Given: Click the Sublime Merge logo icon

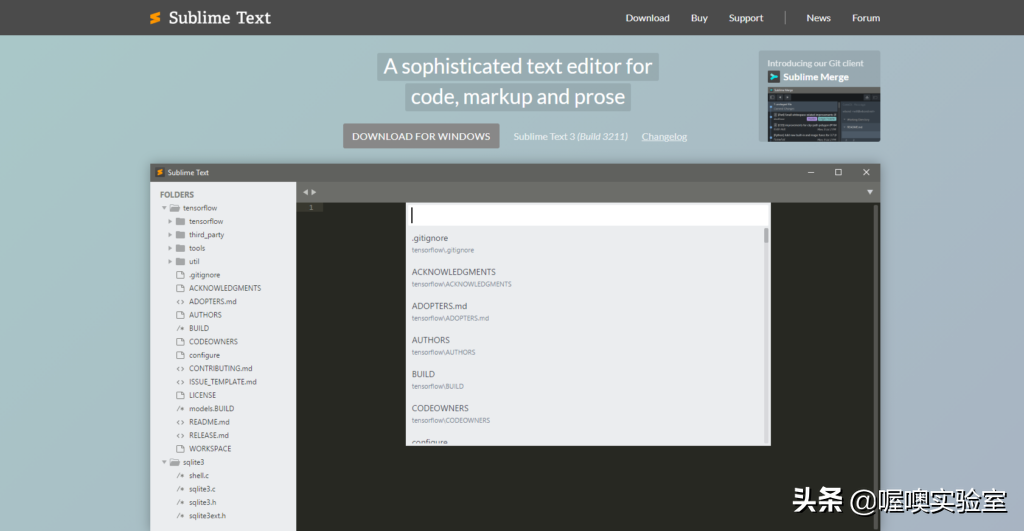Looking at the screenshot, I should coord(774,77).
